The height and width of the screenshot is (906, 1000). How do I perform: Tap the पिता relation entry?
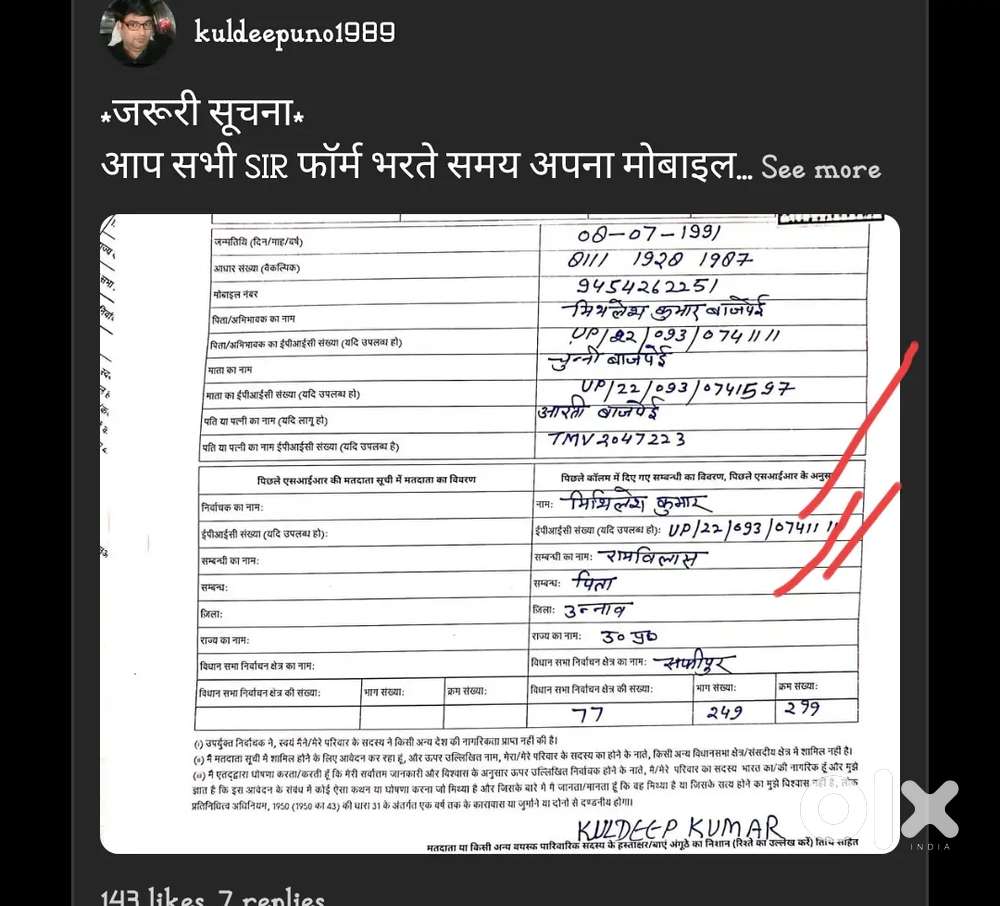pos(593,581)
